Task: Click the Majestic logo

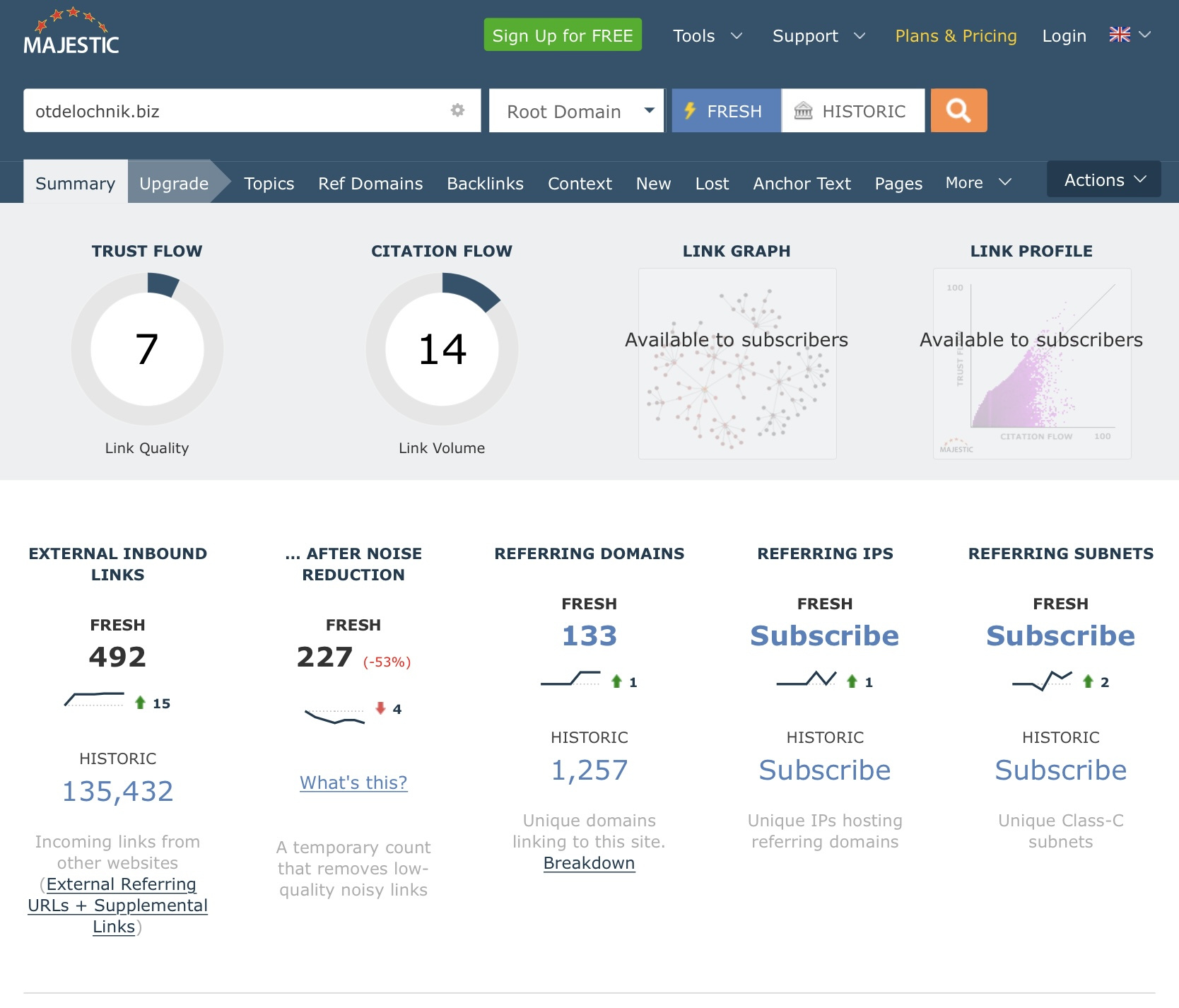Action: click(x=71, y=31)
